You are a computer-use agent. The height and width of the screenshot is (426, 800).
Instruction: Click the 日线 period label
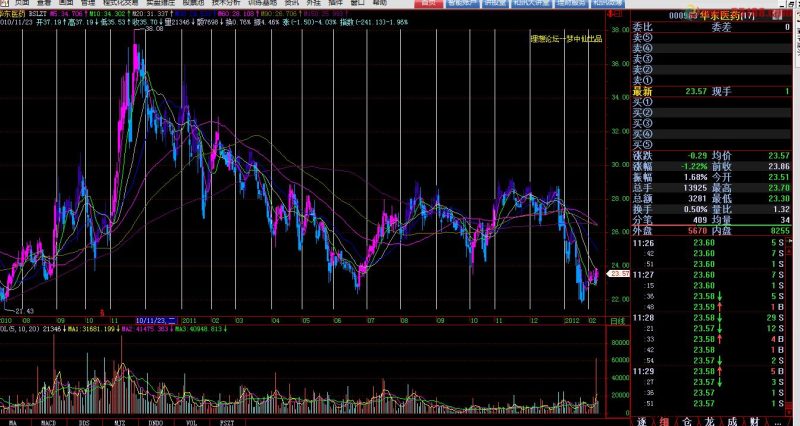(618, 321)
